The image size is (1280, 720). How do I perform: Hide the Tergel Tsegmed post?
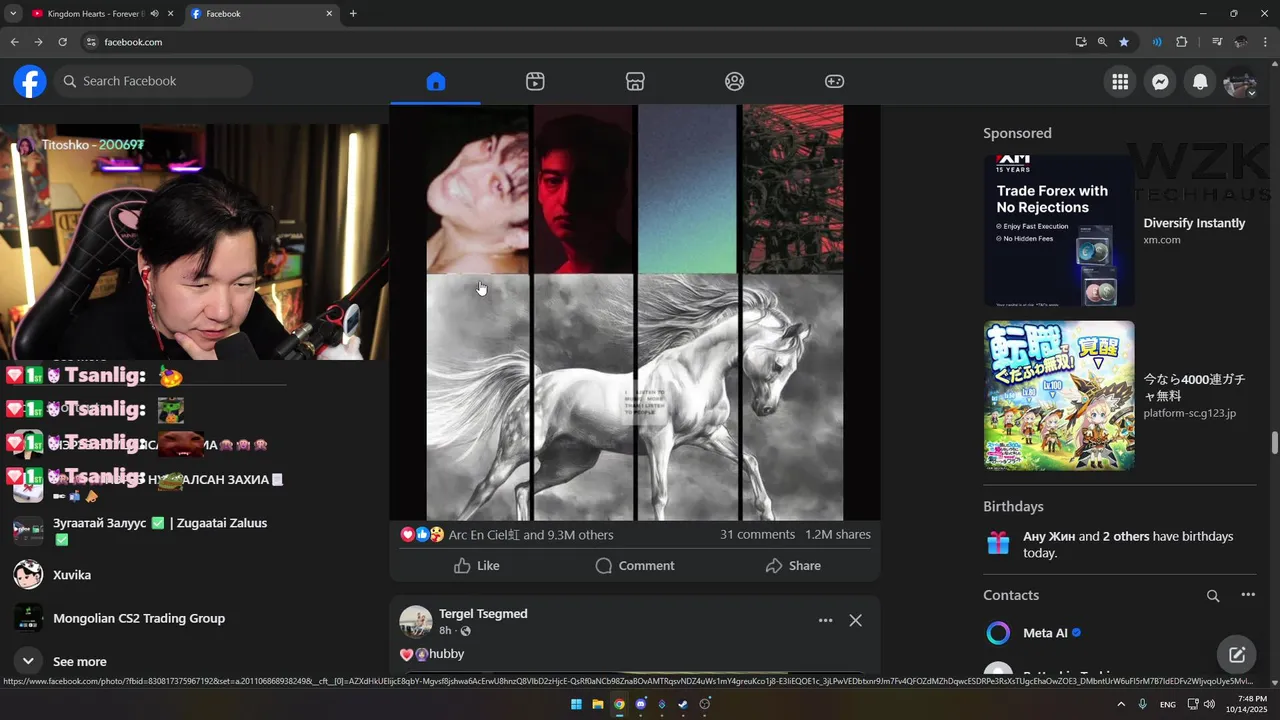pos(855,621)
